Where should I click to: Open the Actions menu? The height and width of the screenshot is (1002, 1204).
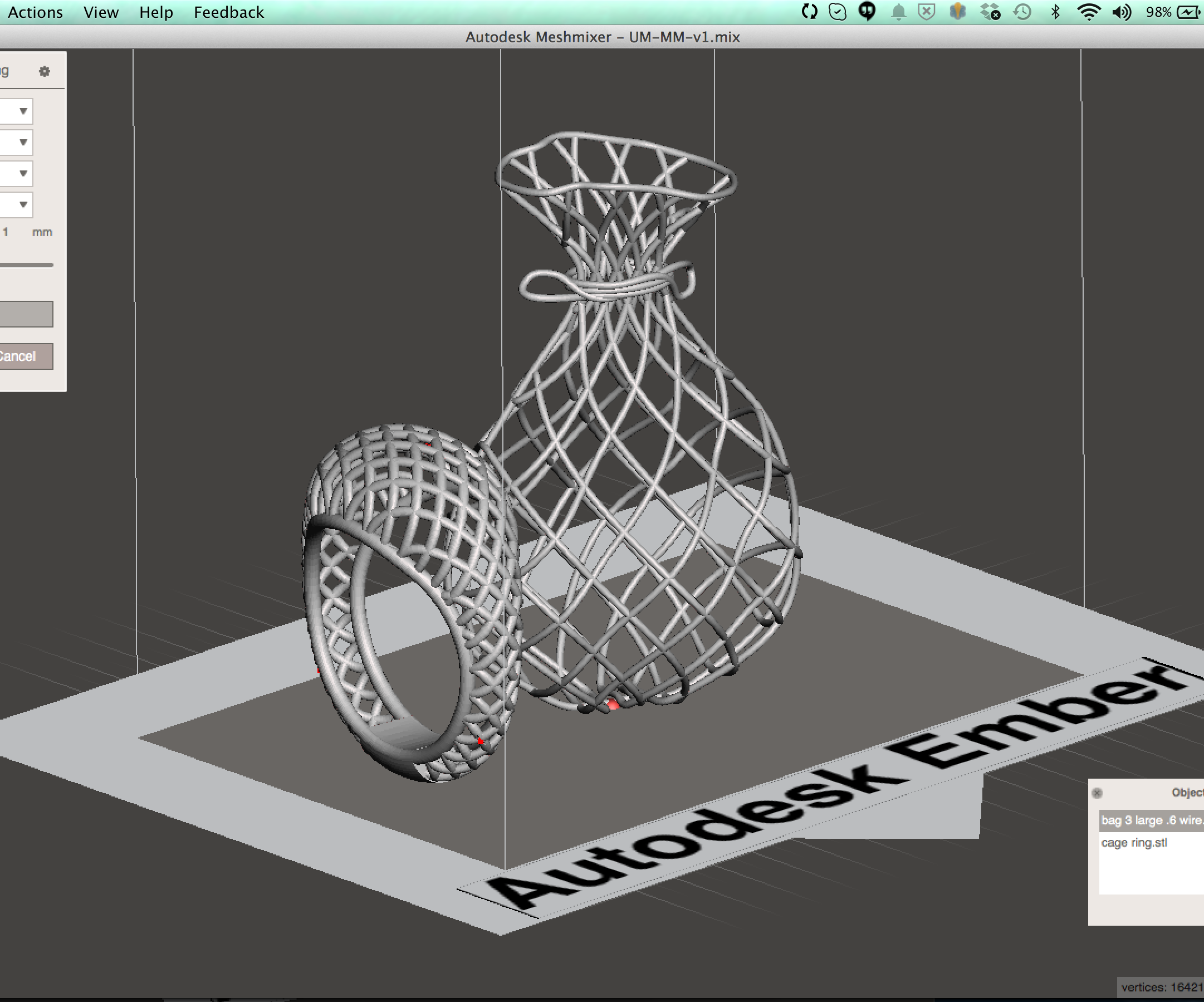click(35, 12)
